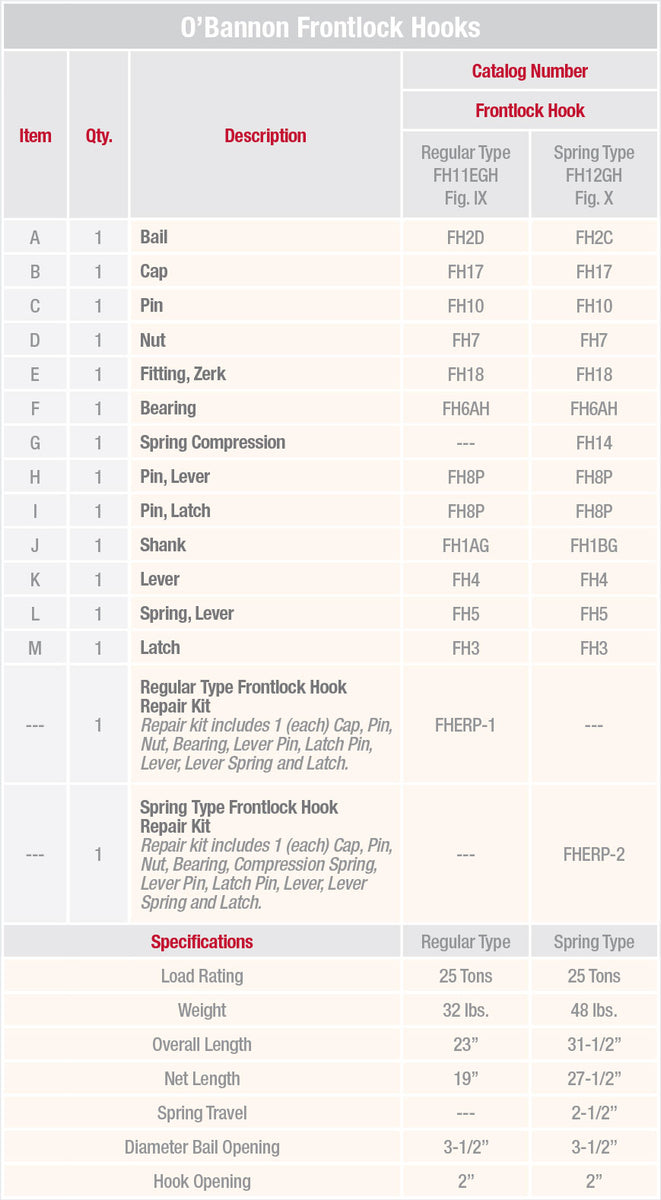Select the Spring Compression description
Image resolution: width=661 pixels, height=1200 pixels.
pyautogui.click(x=212, y=442)
